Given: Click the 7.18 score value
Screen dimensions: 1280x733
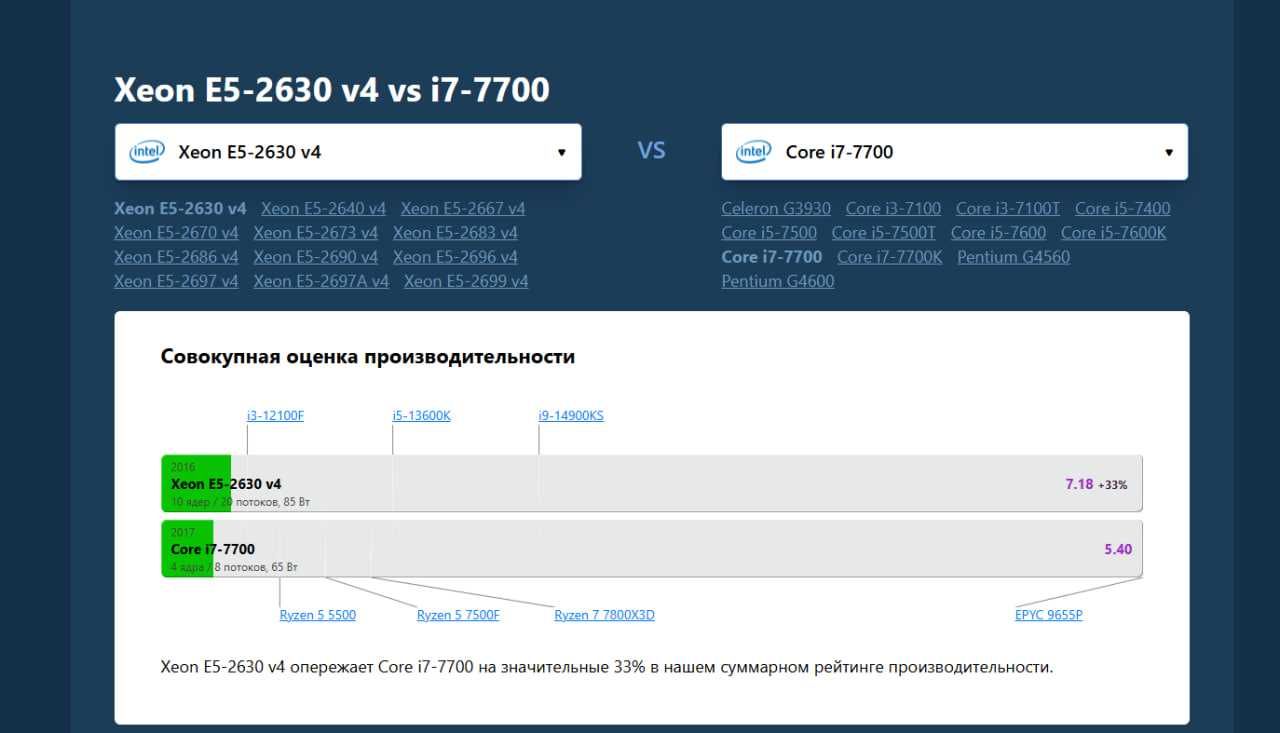Looking at the screenshot, I should click(1079, 484).
